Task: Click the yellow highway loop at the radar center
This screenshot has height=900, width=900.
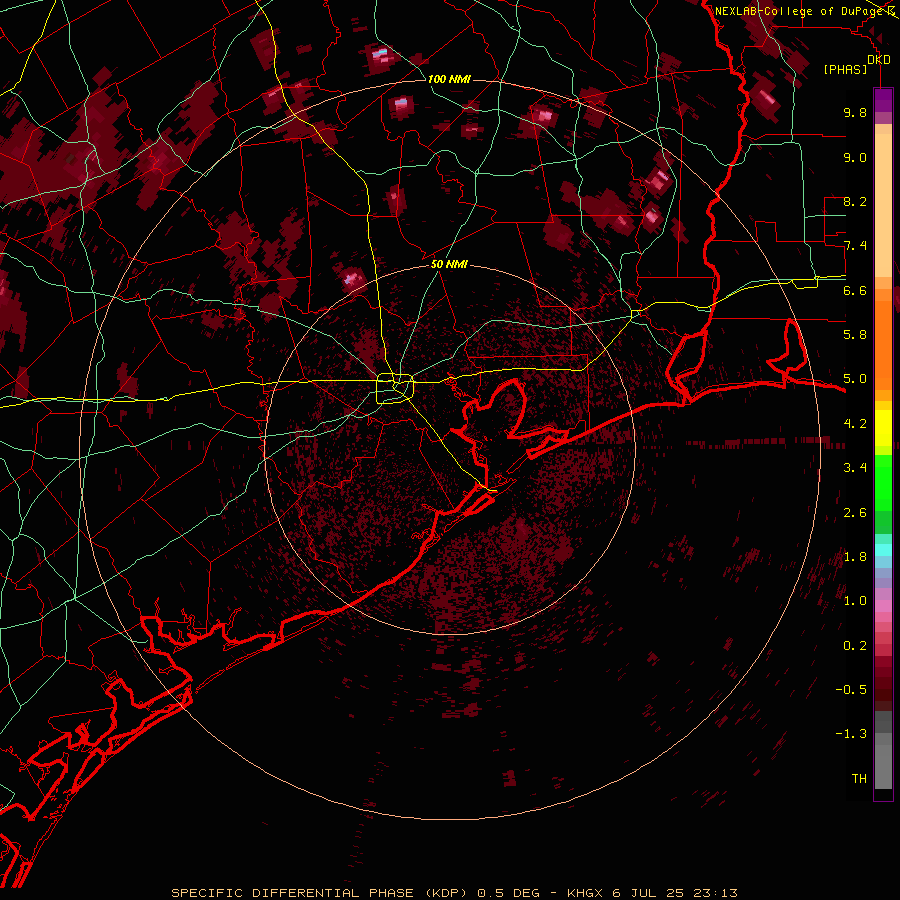Action: (x=394, y=388)
